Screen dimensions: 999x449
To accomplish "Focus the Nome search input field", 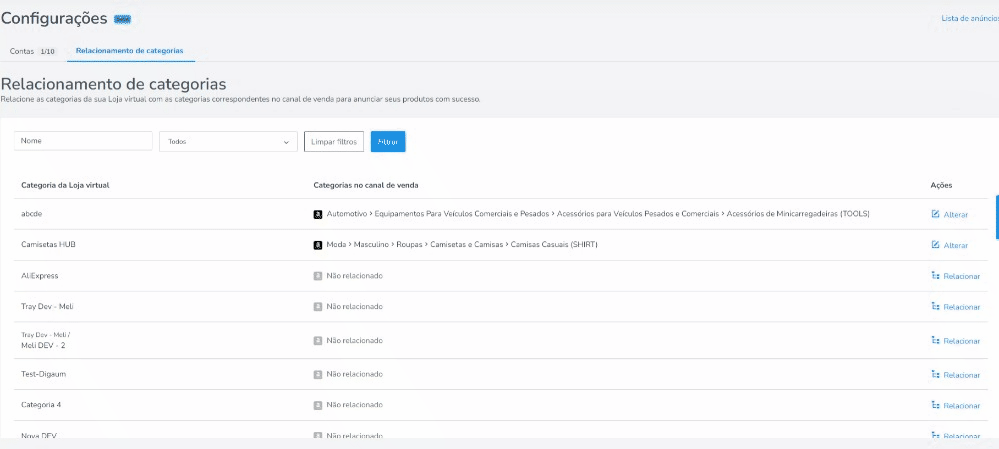I will tap(83, 141).
